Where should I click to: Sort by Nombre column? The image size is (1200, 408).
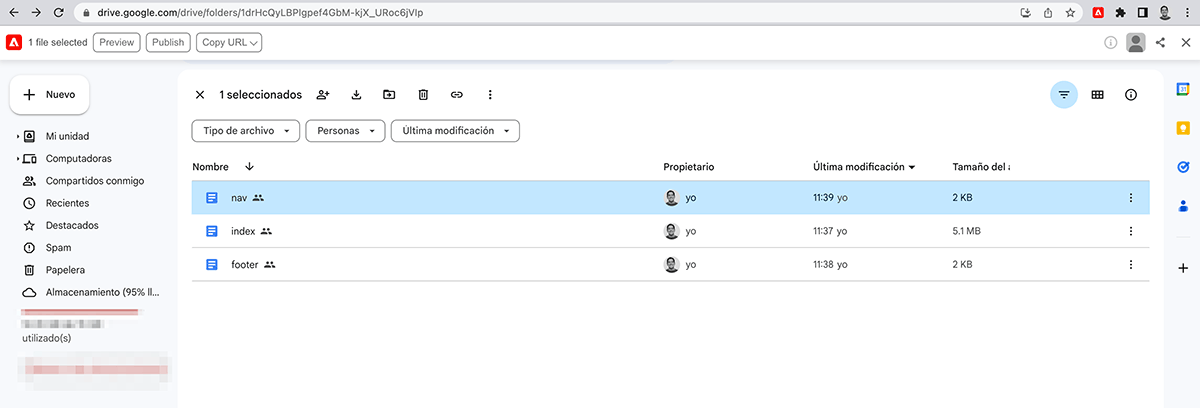(211, 167)
